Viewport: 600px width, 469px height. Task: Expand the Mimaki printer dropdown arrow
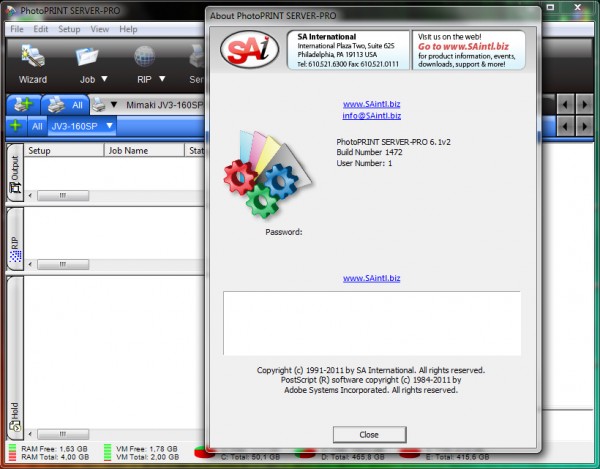point(114,104)
